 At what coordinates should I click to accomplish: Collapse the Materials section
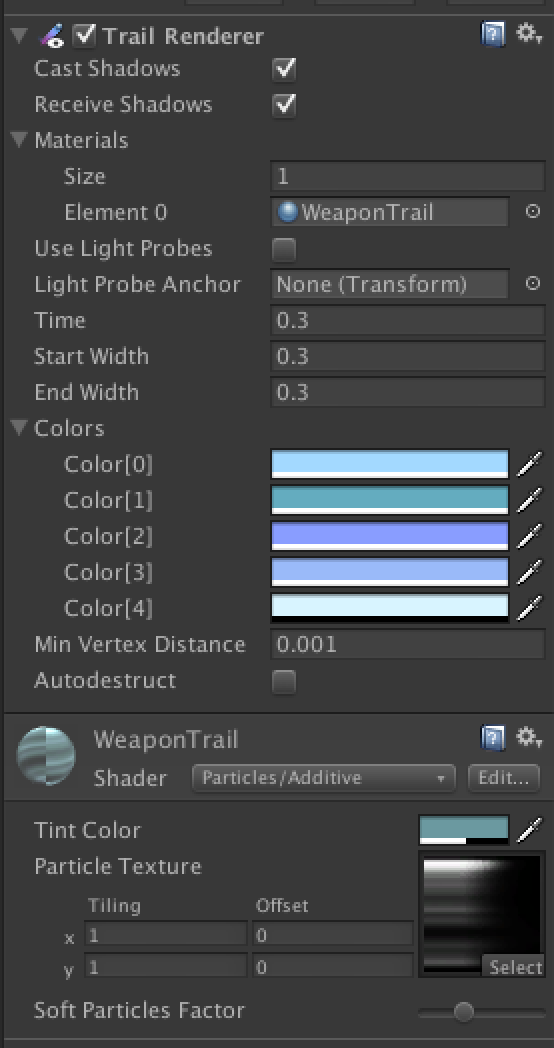tap(19, 140)
